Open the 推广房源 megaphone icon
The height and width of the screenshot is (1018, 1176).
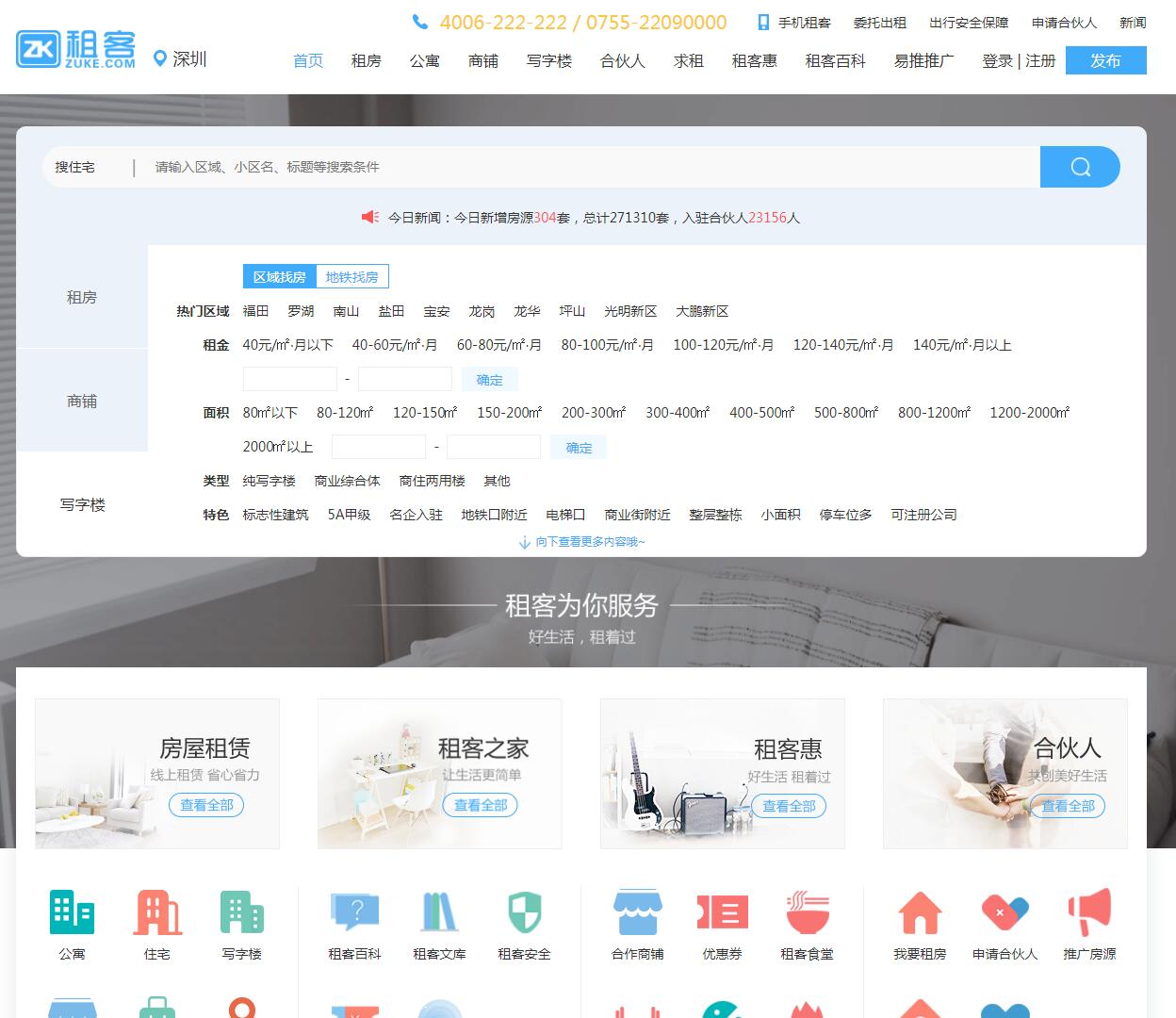tap(1090, 911)
